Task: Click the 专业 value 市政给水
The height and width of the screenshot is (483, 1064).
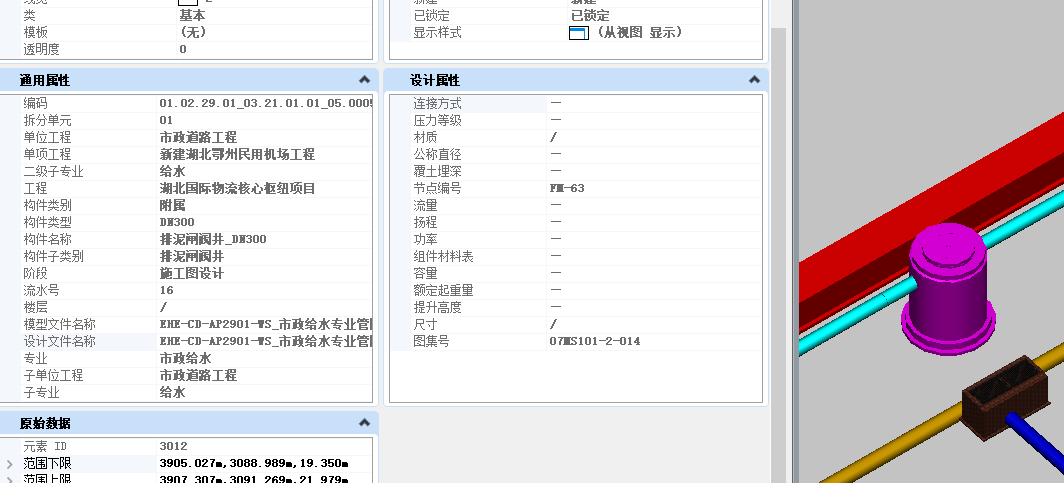Action: pos(185,358)
